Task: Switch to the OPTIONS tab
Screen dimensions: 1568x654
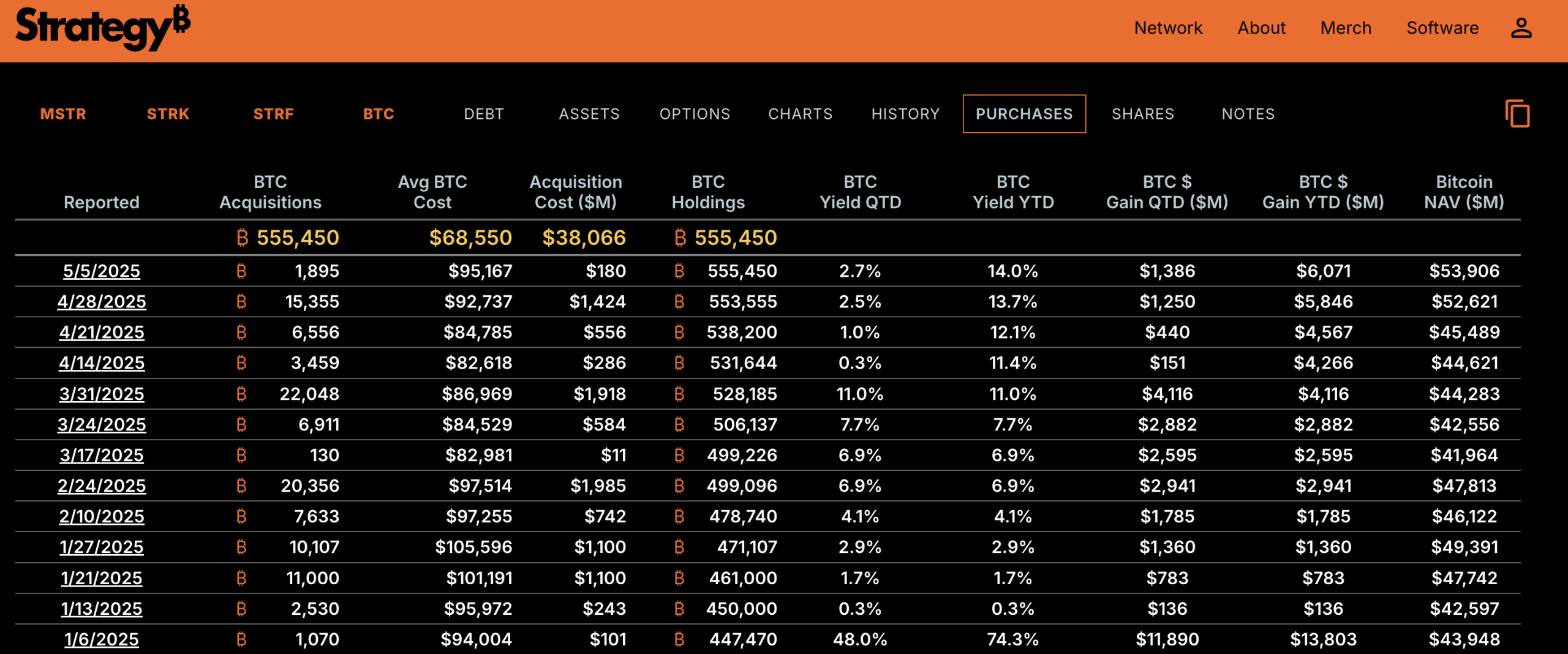Action: 695,114
